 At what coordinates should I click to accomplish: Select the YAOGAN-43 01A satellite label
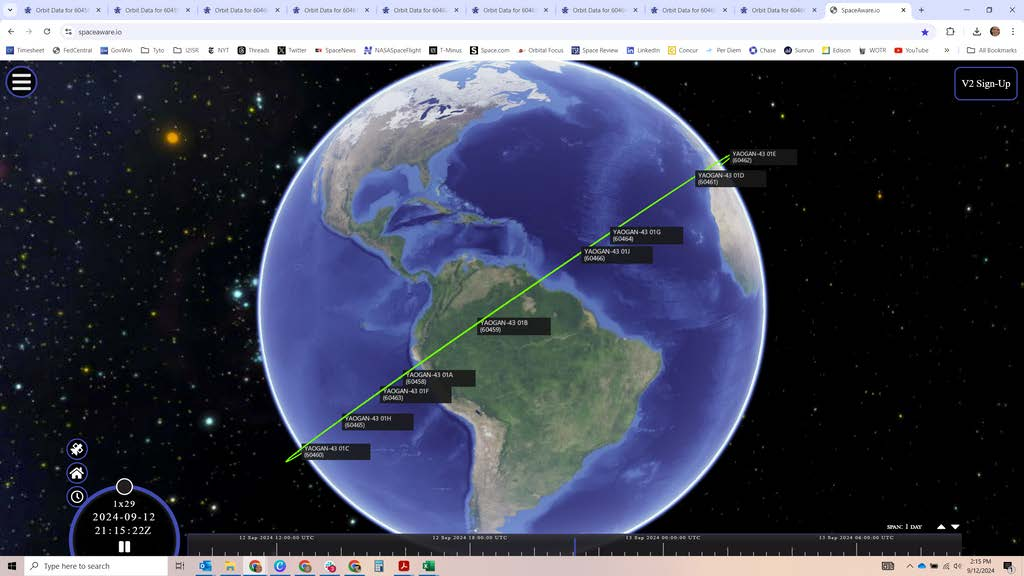(x=440, y=378)
